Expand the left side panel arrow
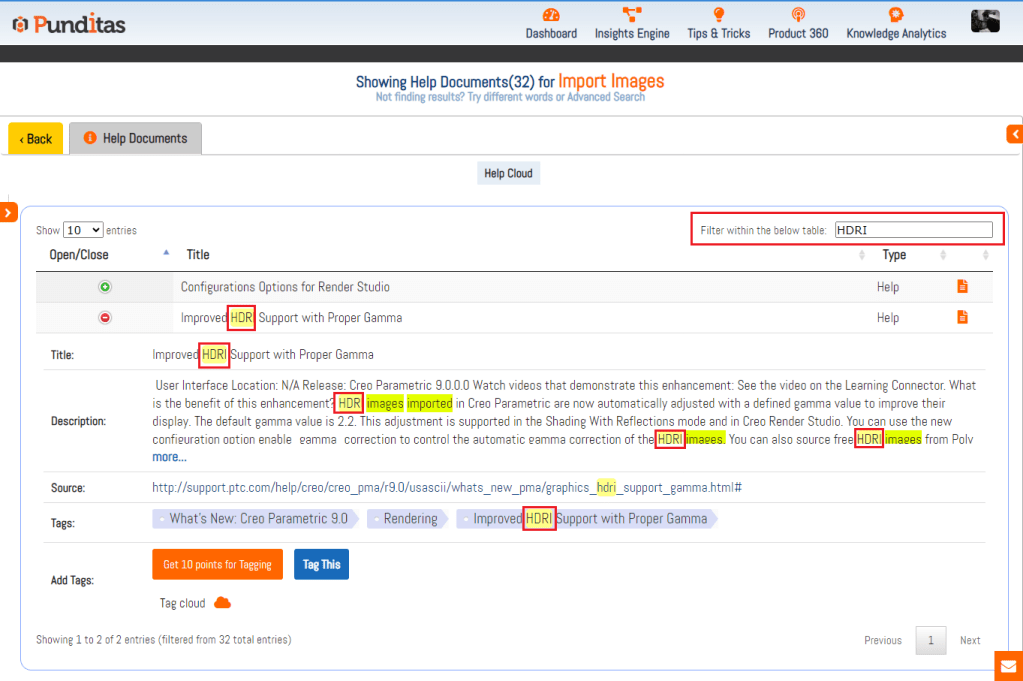The image size is (1023, 681). point(9,212)
